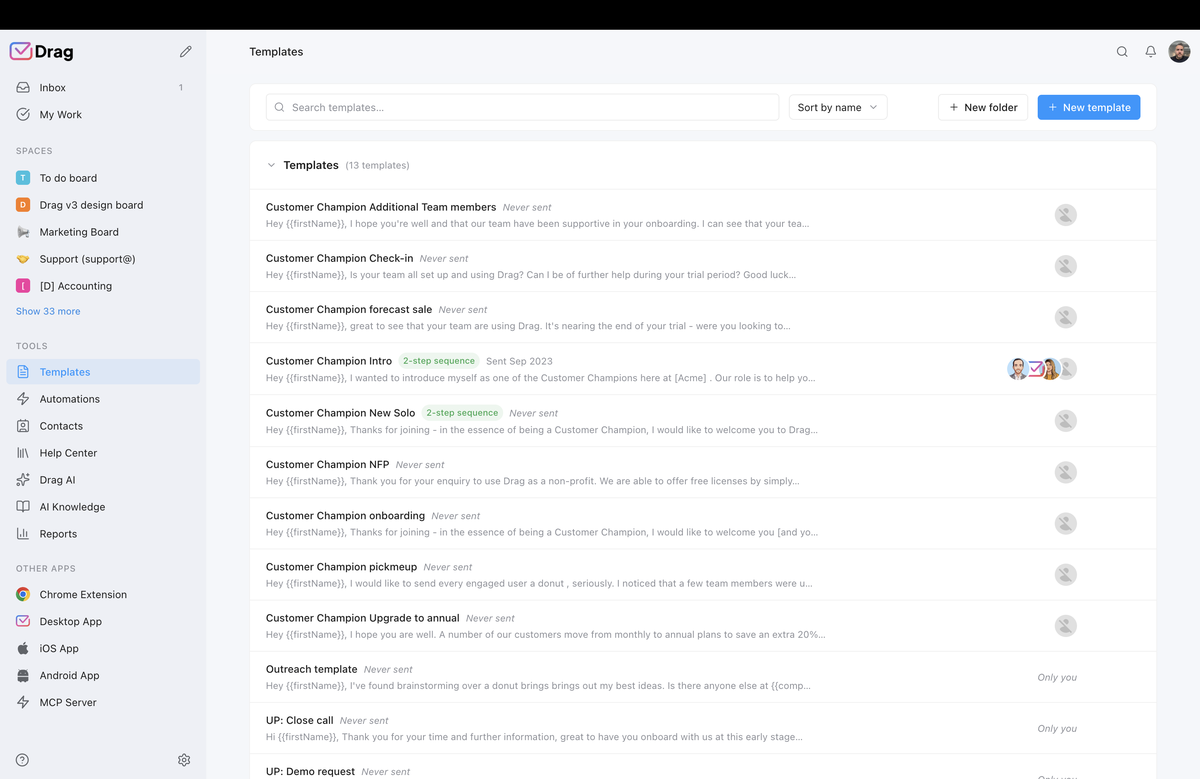
Task: Open AI Knowledge in sidebar
Action: (x=103, y=507)
